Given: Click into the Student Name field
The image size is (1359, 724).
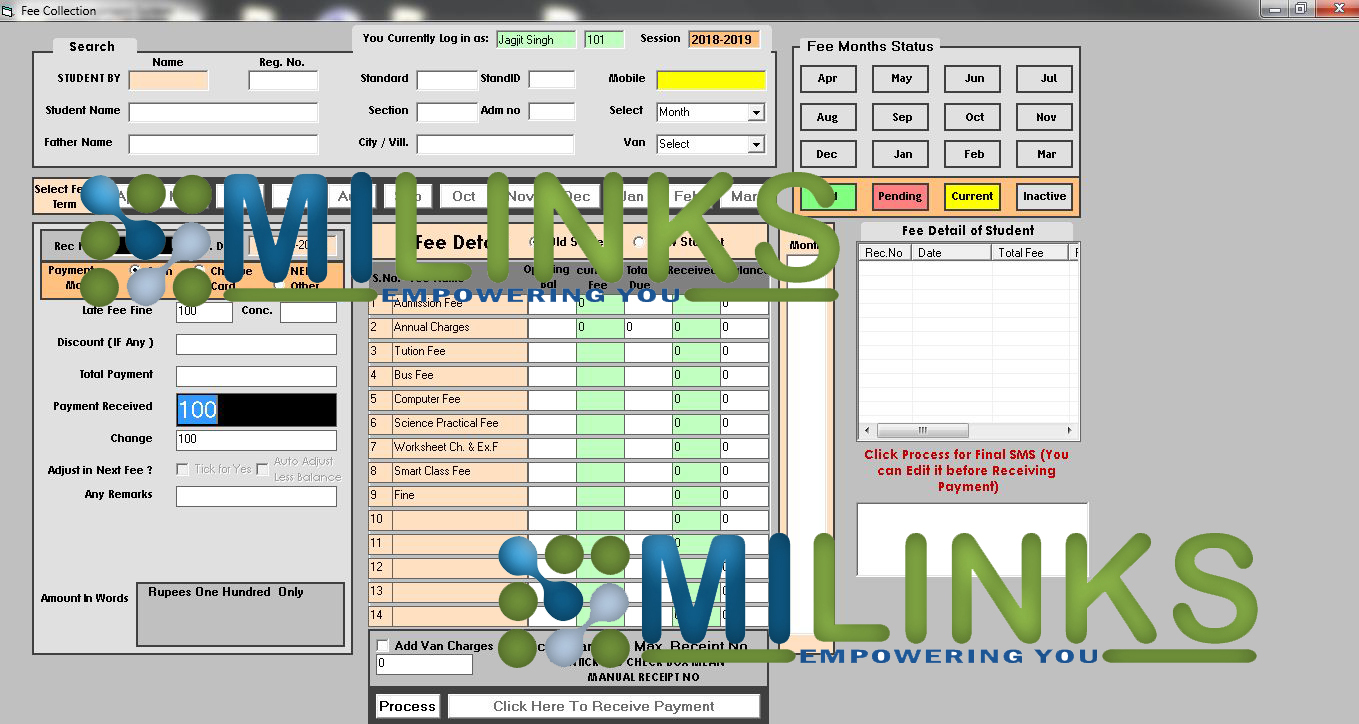Looking at the screenshot, I should click(223, 112).
